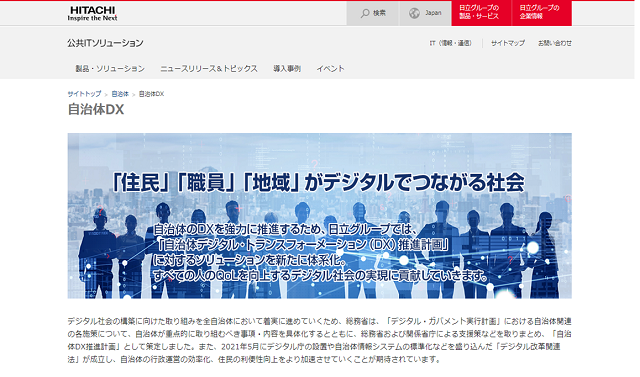Open 日立グループの企業情報 red tab
Screen dimensions: 640x377
tap(542, 13)
